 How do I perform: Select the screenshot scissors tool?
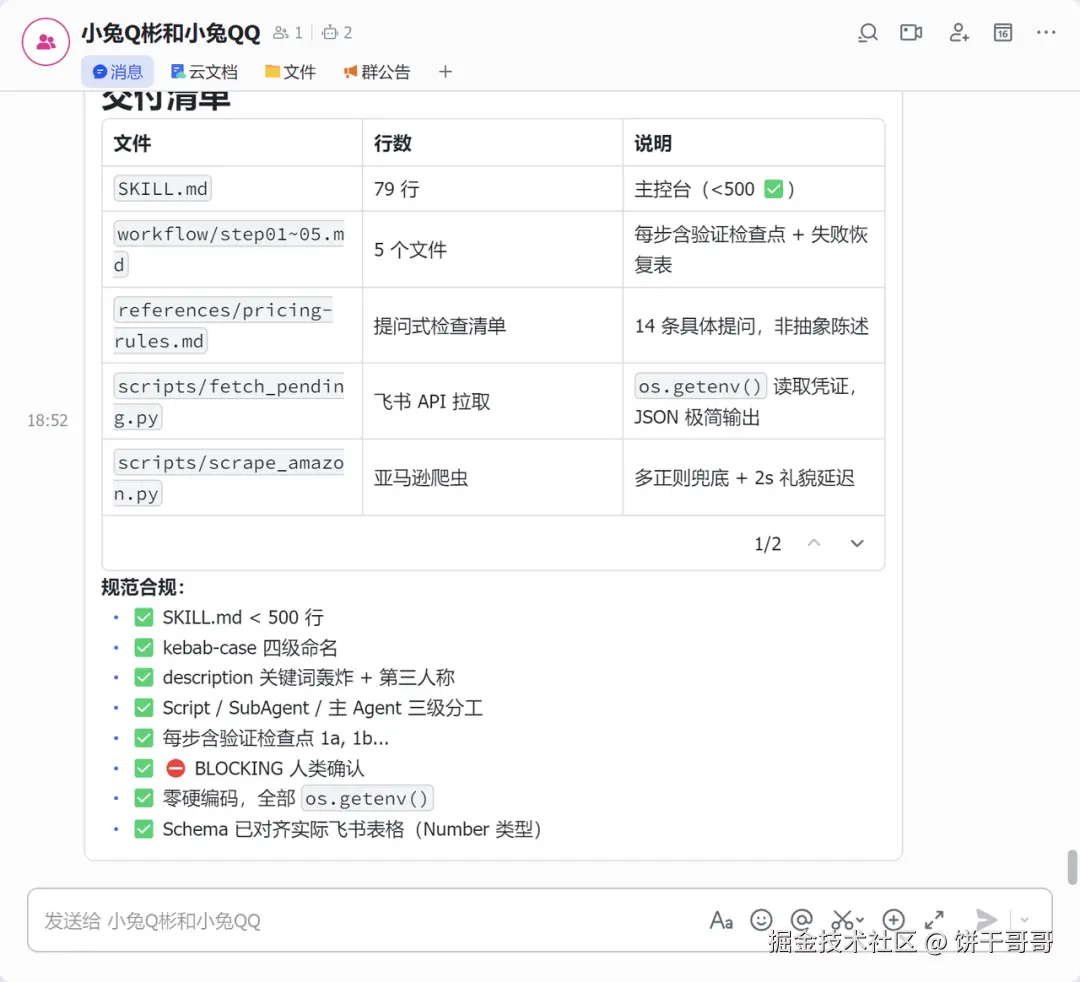[841, 920]
